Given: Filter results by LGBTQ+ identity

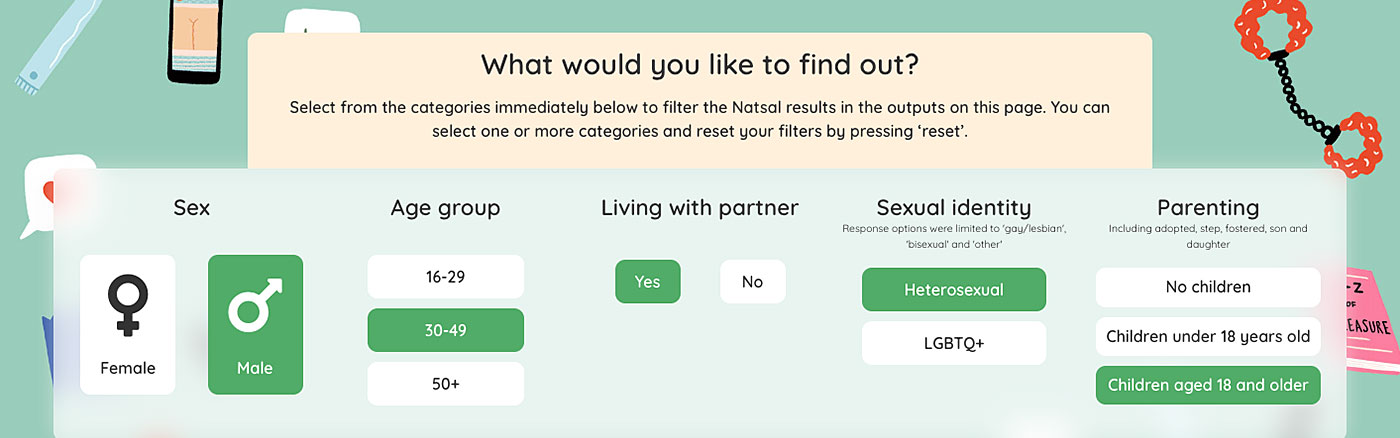Looking at the screenshot, I should click(953, 343).
